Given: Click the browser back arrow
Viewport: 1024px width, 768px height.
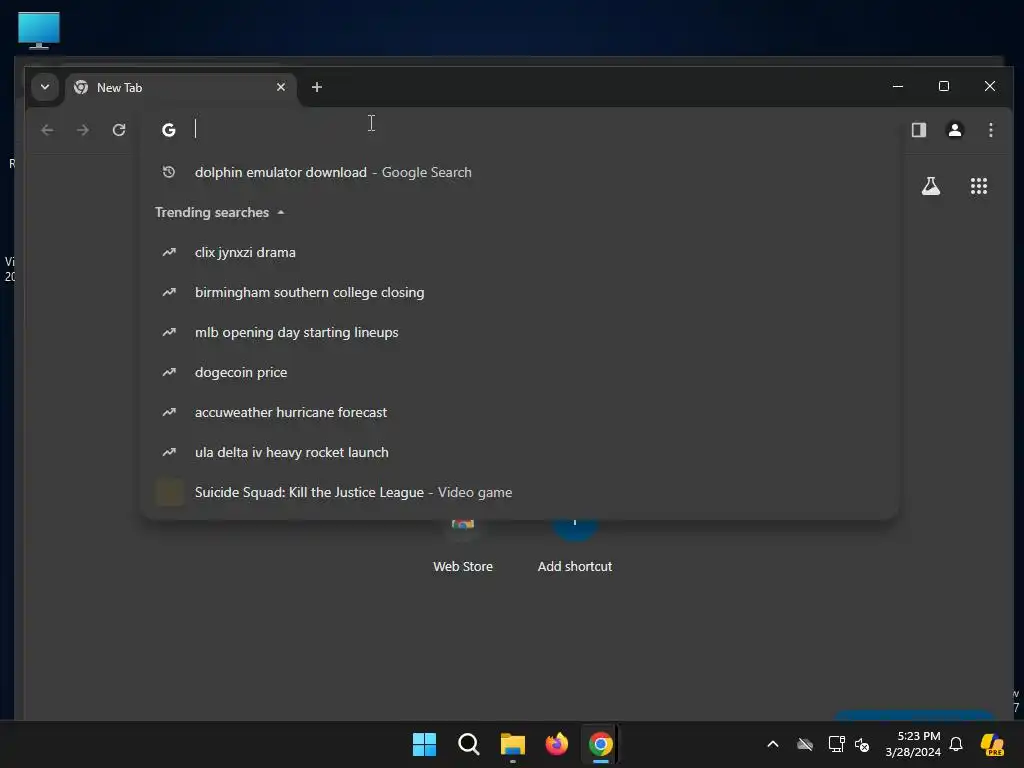Looking at the screenshot, I should pyautogui.click(x=47, y=130).
